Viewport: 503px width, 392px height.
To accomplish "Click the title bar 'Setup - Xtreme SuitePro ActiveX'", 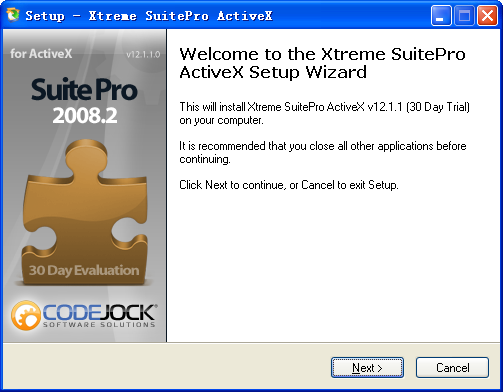I will pos(149,16).
